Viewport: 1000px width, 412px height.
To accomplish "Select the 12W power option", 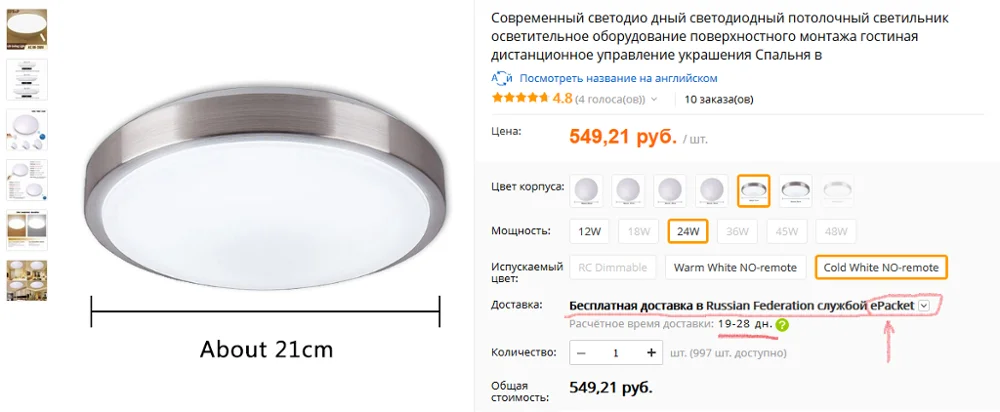I will (589, 232).
